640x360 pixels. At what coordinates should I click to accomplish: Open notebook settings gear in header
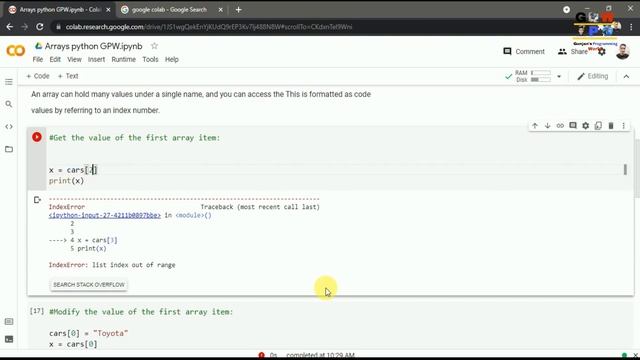[602, 52]
